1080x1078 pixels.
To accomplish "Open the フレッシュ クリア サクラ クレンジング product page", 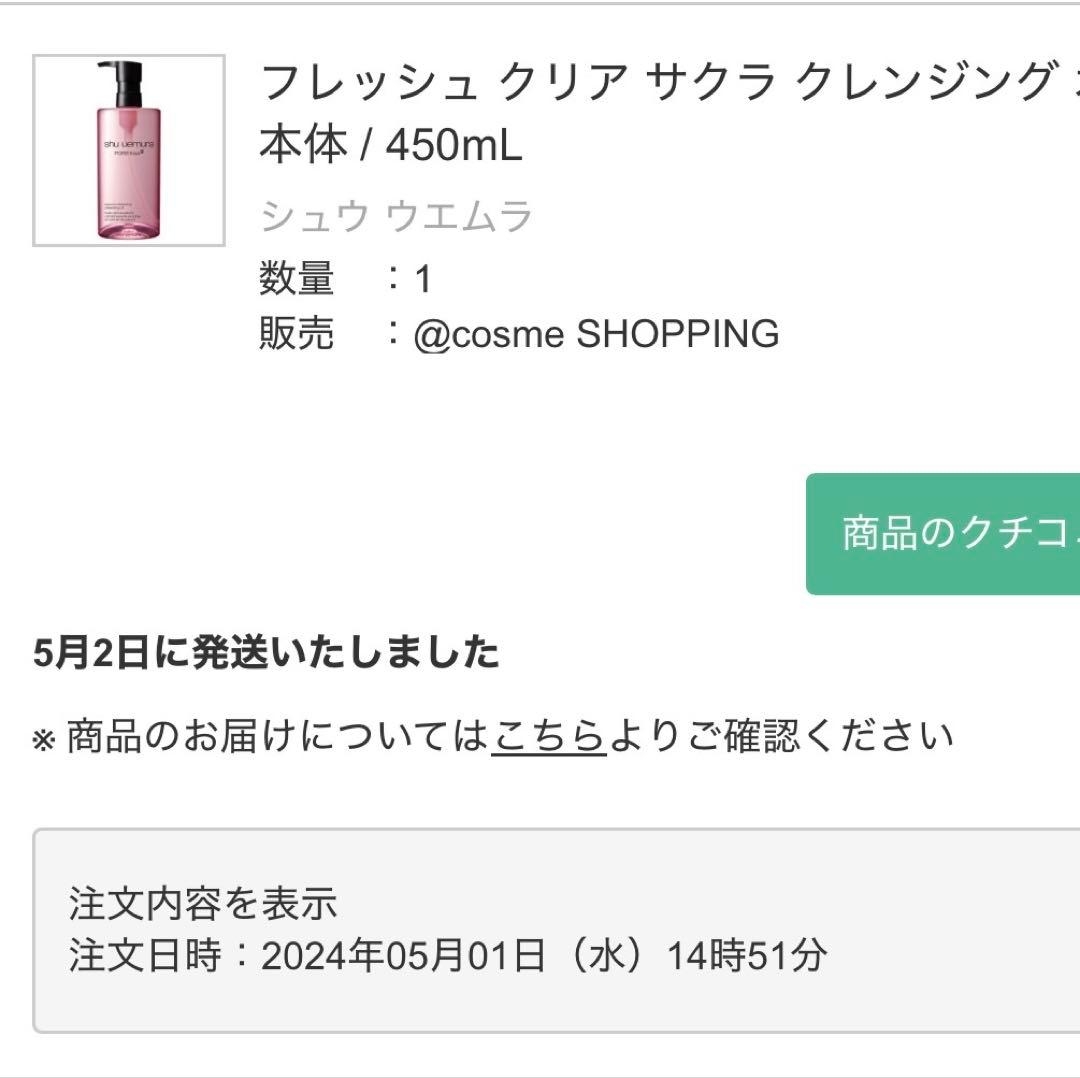I will click(600, 85).
